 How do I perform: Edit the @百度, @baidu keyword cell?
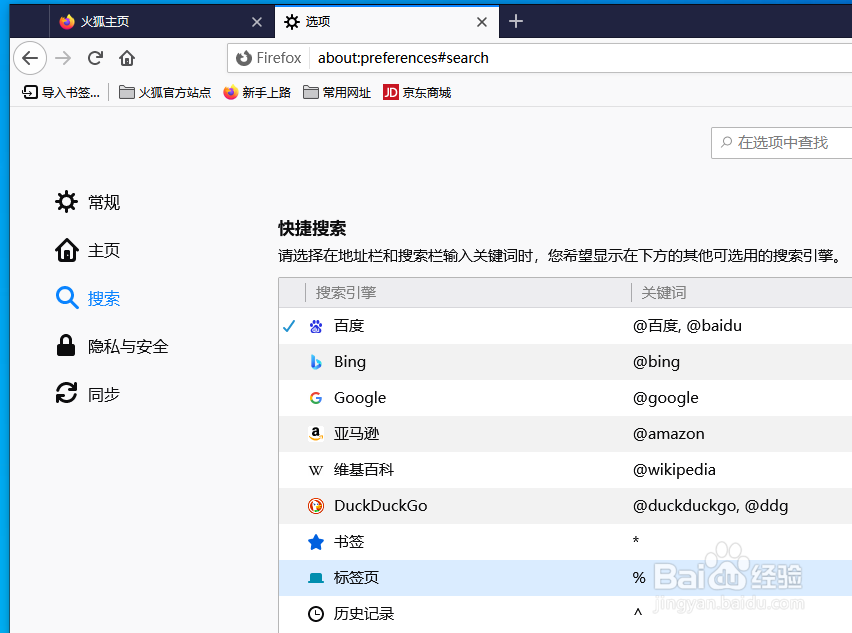(687, 326)
